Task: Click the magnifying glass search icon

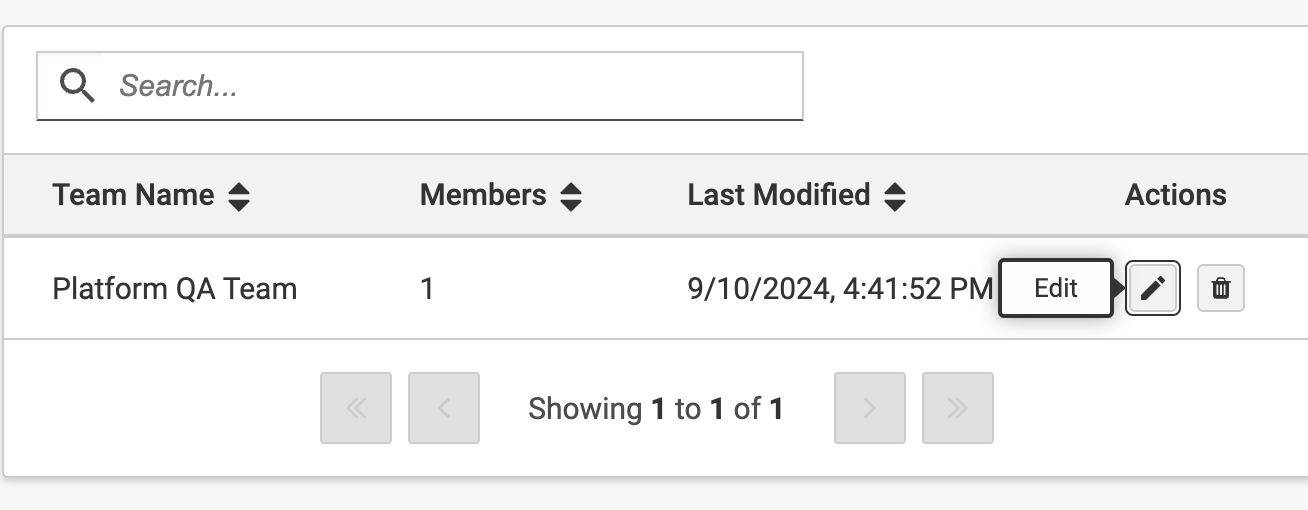Action: click(77, 86)
